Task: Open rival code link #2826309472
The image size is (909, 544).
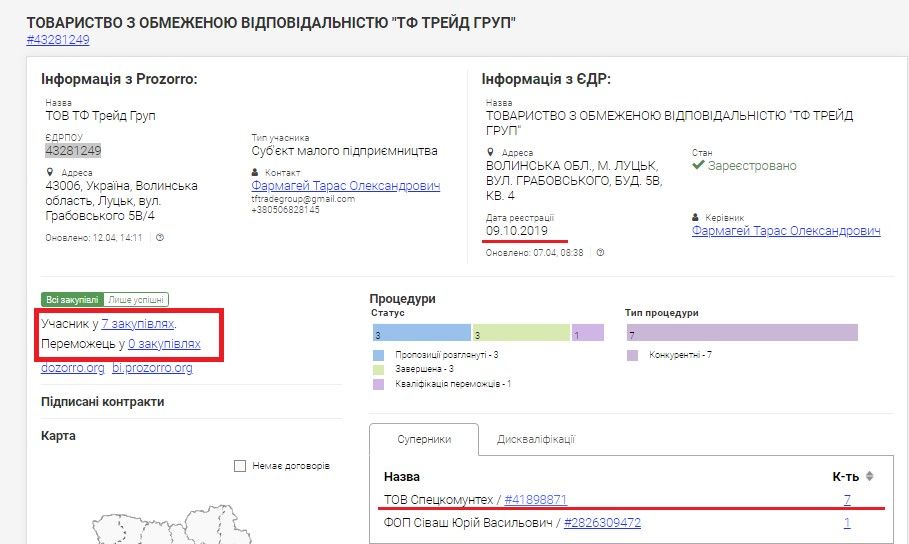Action: tap(602, 523)
